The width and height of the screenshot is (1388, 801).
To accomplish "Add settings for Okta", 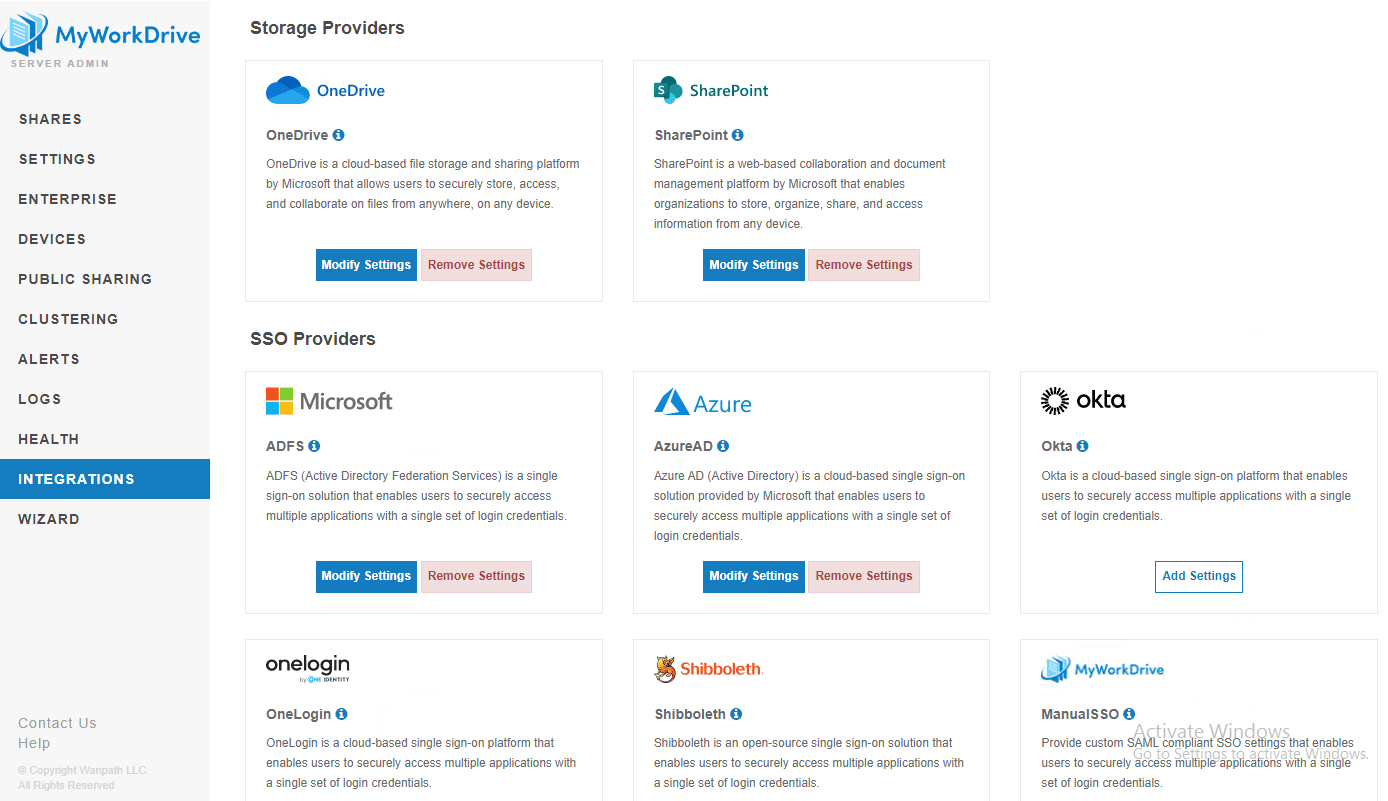I will pos(1198,576).
